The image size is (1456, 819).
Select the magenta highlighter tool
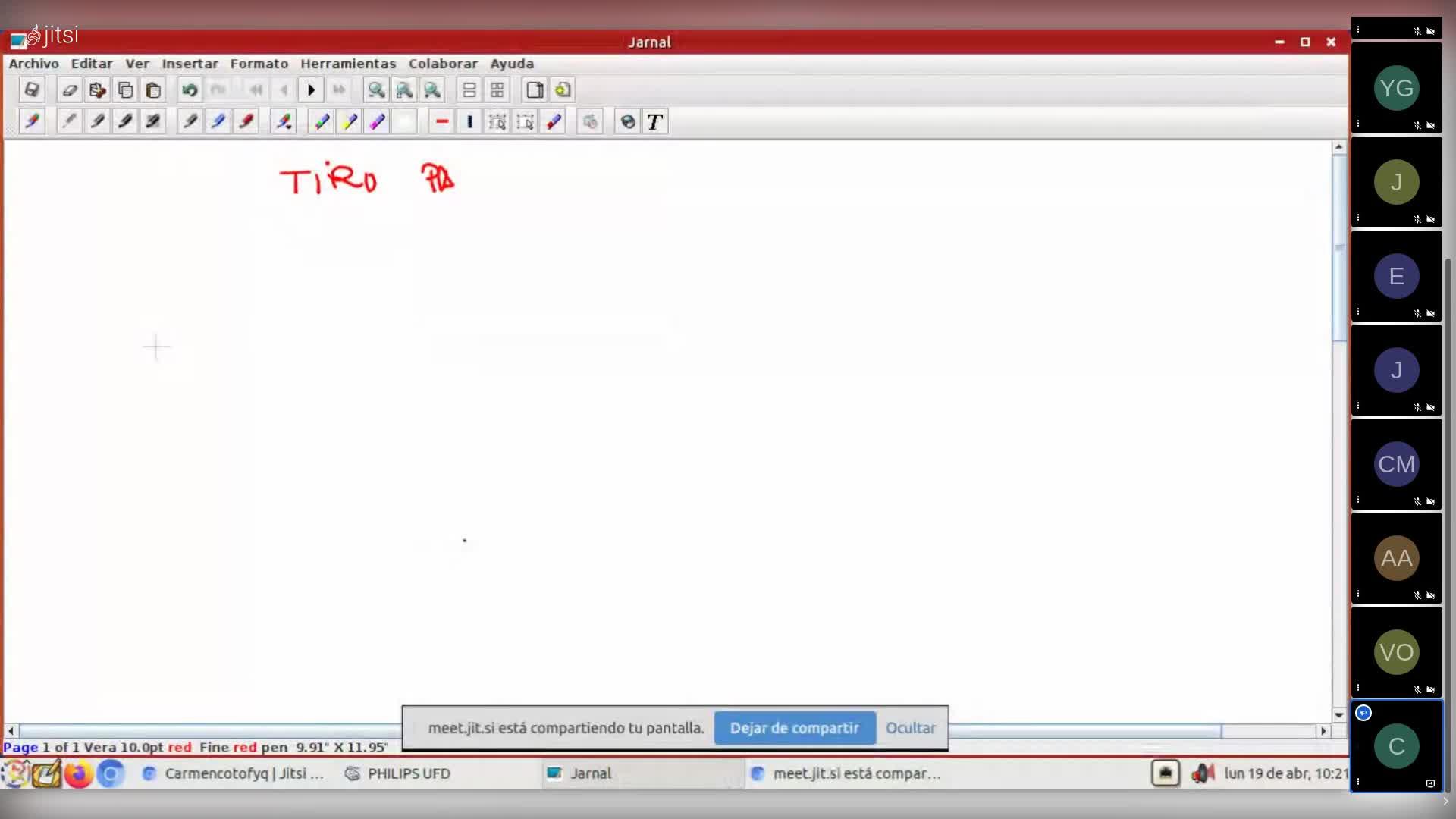click(378, 122)
